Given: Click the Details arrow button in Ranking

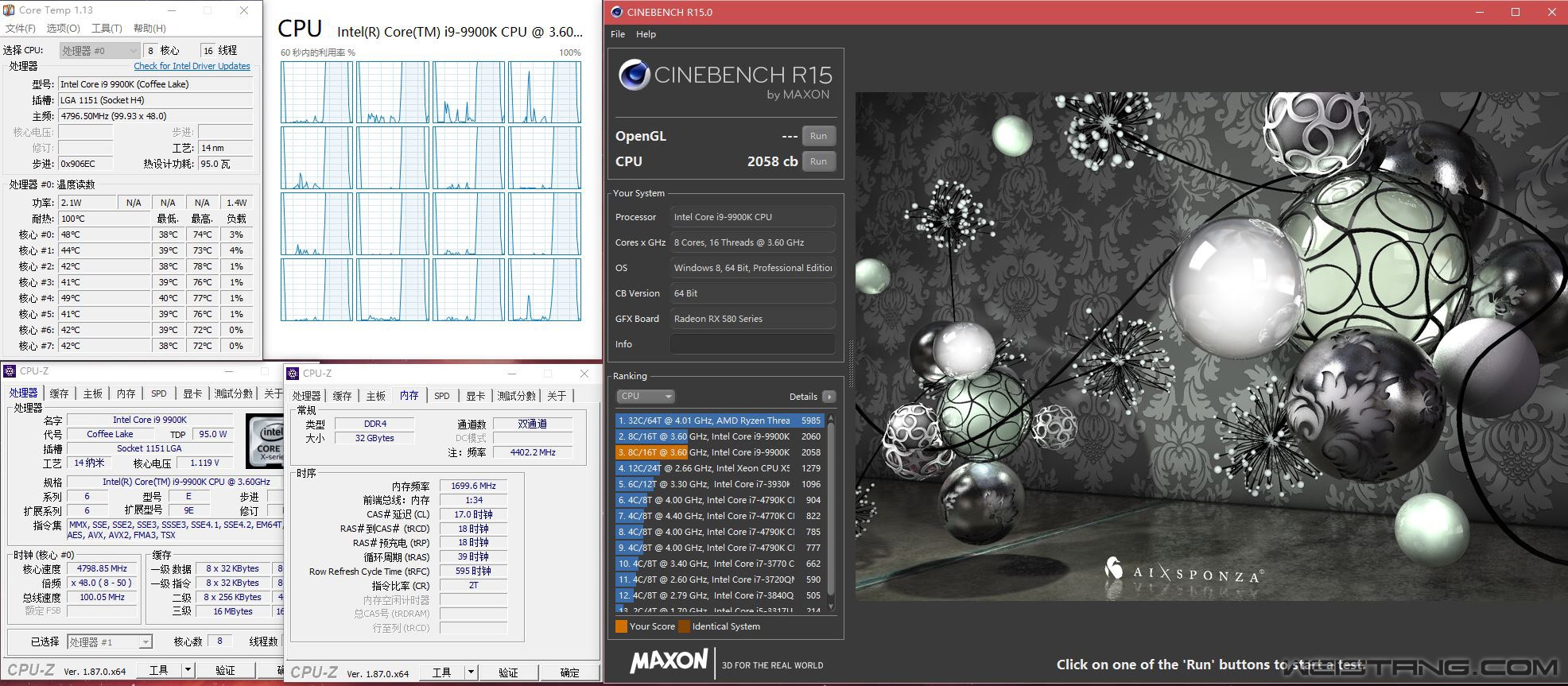Looking at the screenshot, I should [829, 397].
